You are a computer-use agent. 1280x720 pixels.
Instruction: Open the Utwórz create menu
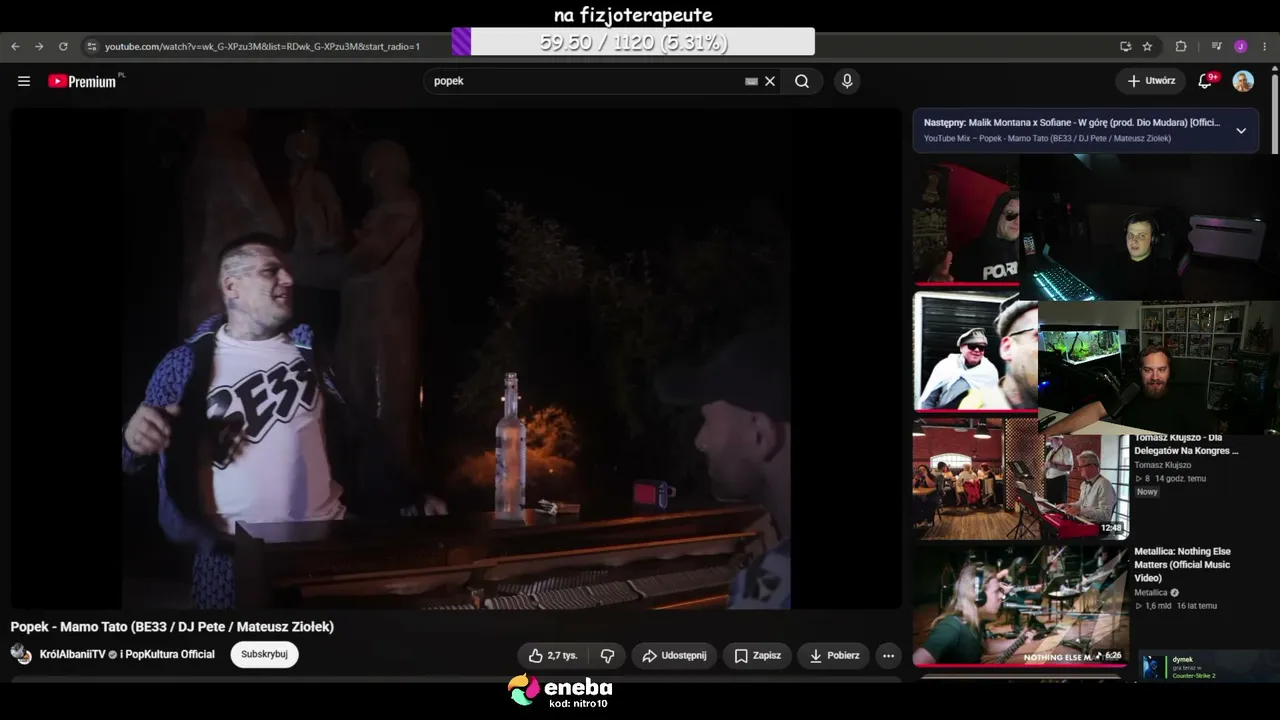(1151, 81)
